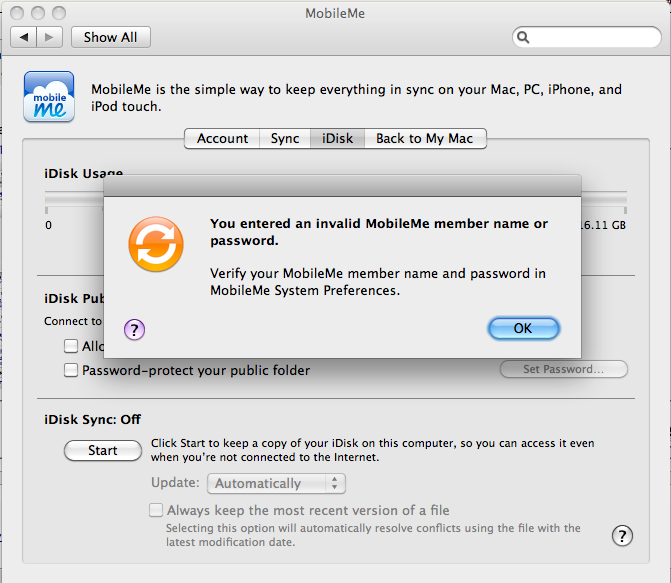
Task: Click the 'Verify your MobileMe member name' text
Action: (378, 282)
